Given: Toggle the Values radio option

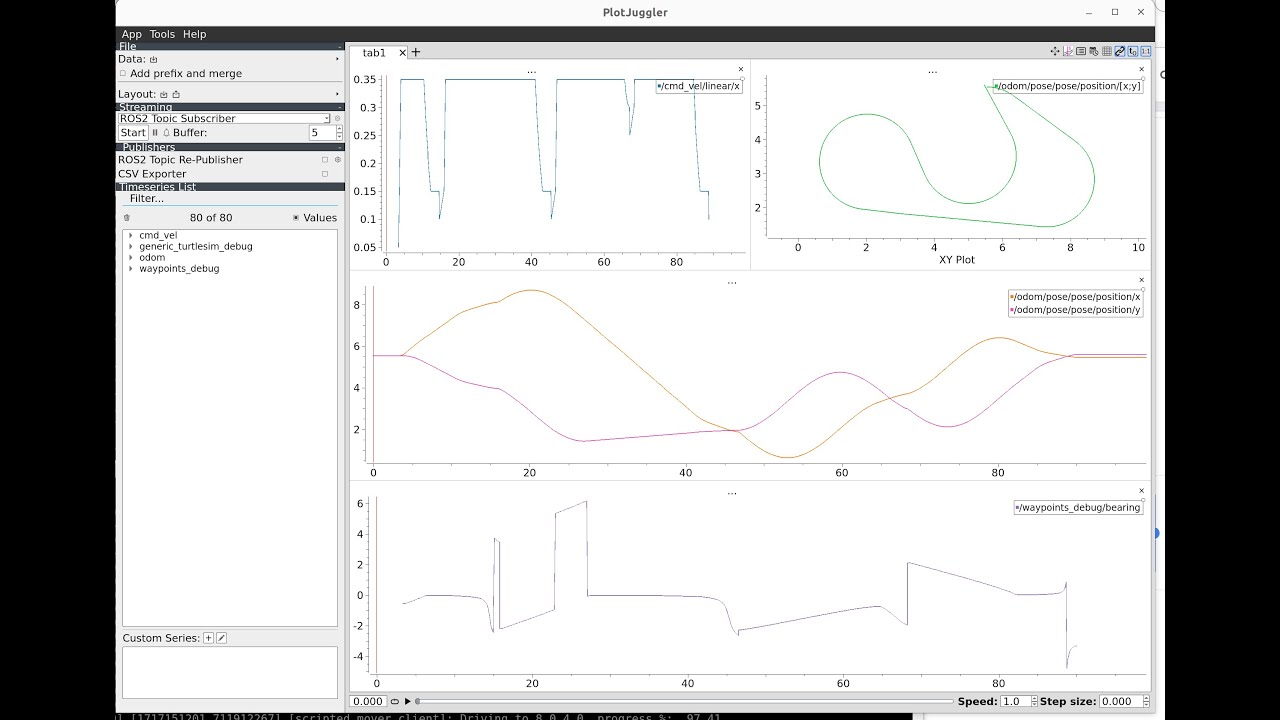Looking at the screenshot, I should 296,218.
